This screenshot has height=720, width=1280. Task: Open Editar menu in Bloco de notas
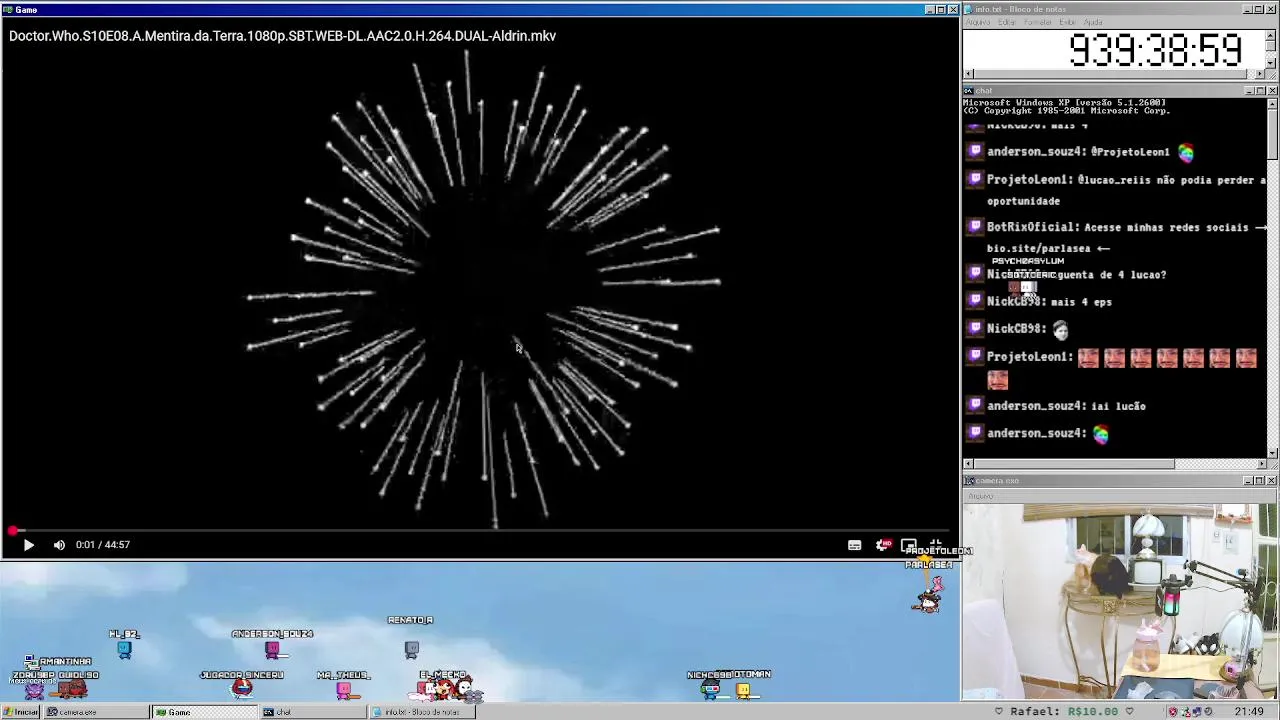click(x=1006, y=22)
